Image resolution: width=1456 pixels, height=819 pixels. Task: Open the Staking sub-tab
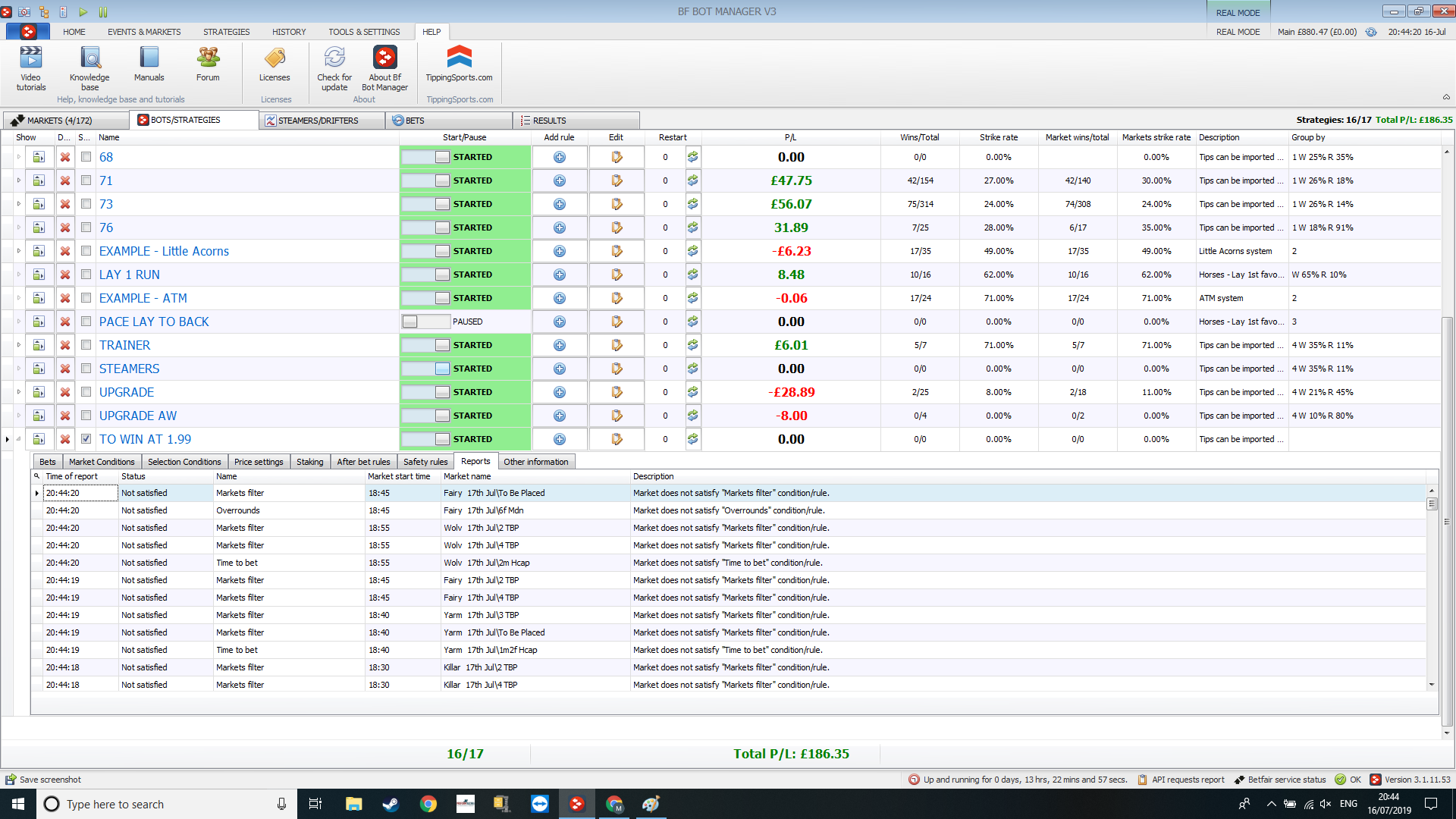point(309,462)
